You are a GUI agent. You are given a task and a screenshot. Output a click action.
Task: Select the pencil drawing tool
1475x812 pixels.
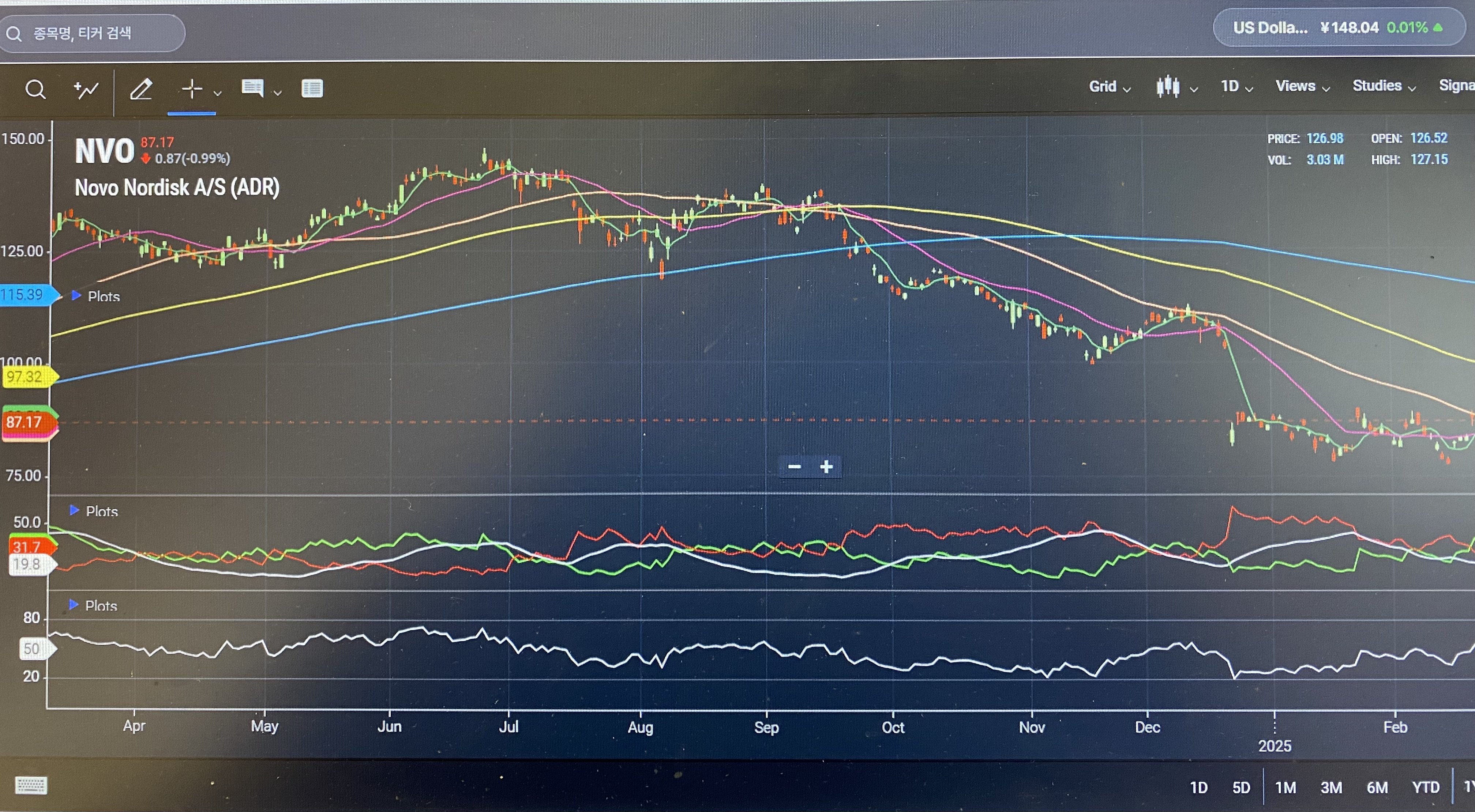tap(141, 89)
